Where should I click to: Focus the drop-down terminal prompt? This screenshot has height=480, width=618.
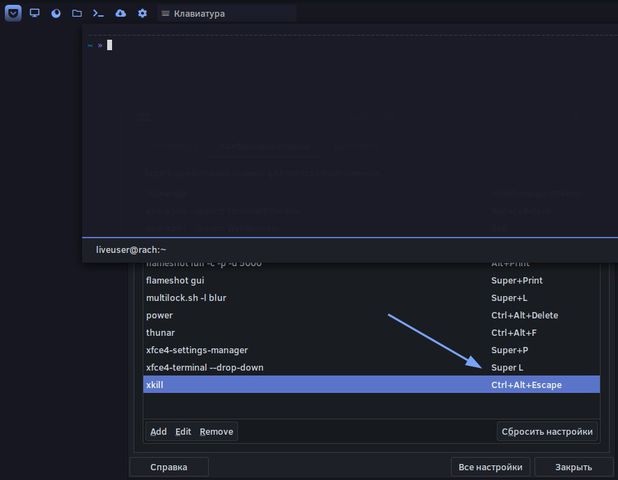(110, 45)
